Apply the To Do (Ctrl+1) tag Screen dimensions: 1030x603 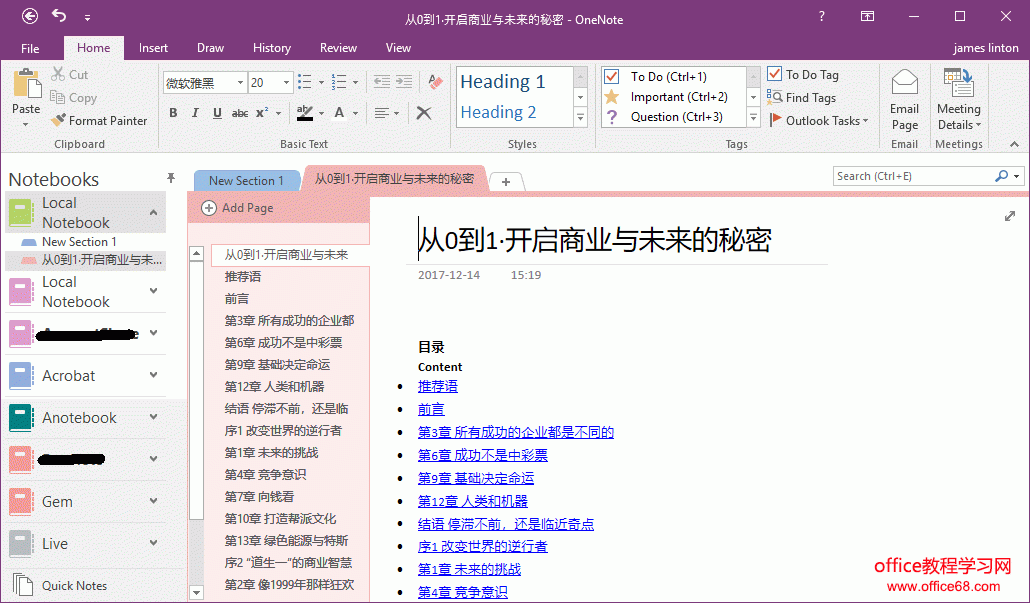pos(668,77)
